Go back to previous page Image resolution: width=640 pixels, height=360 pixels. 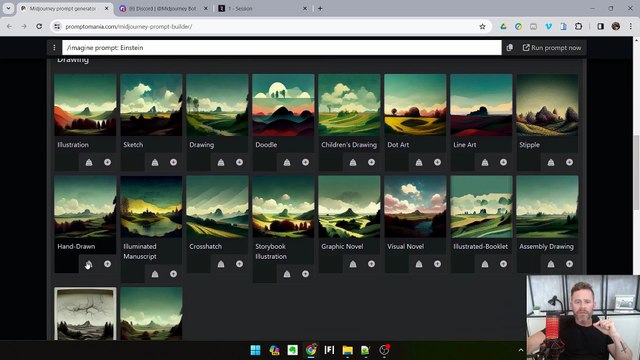point(9,27)
